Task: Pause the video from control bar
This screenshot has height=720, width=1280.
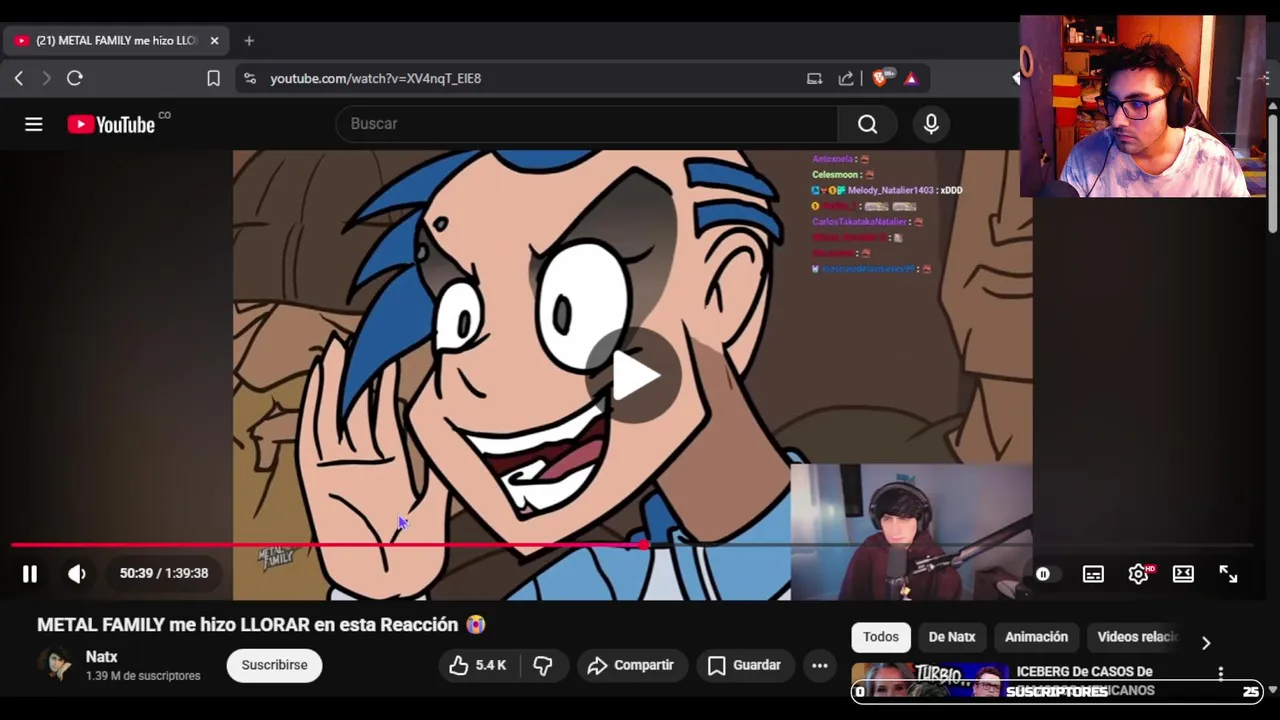Action: pos(30,574)
